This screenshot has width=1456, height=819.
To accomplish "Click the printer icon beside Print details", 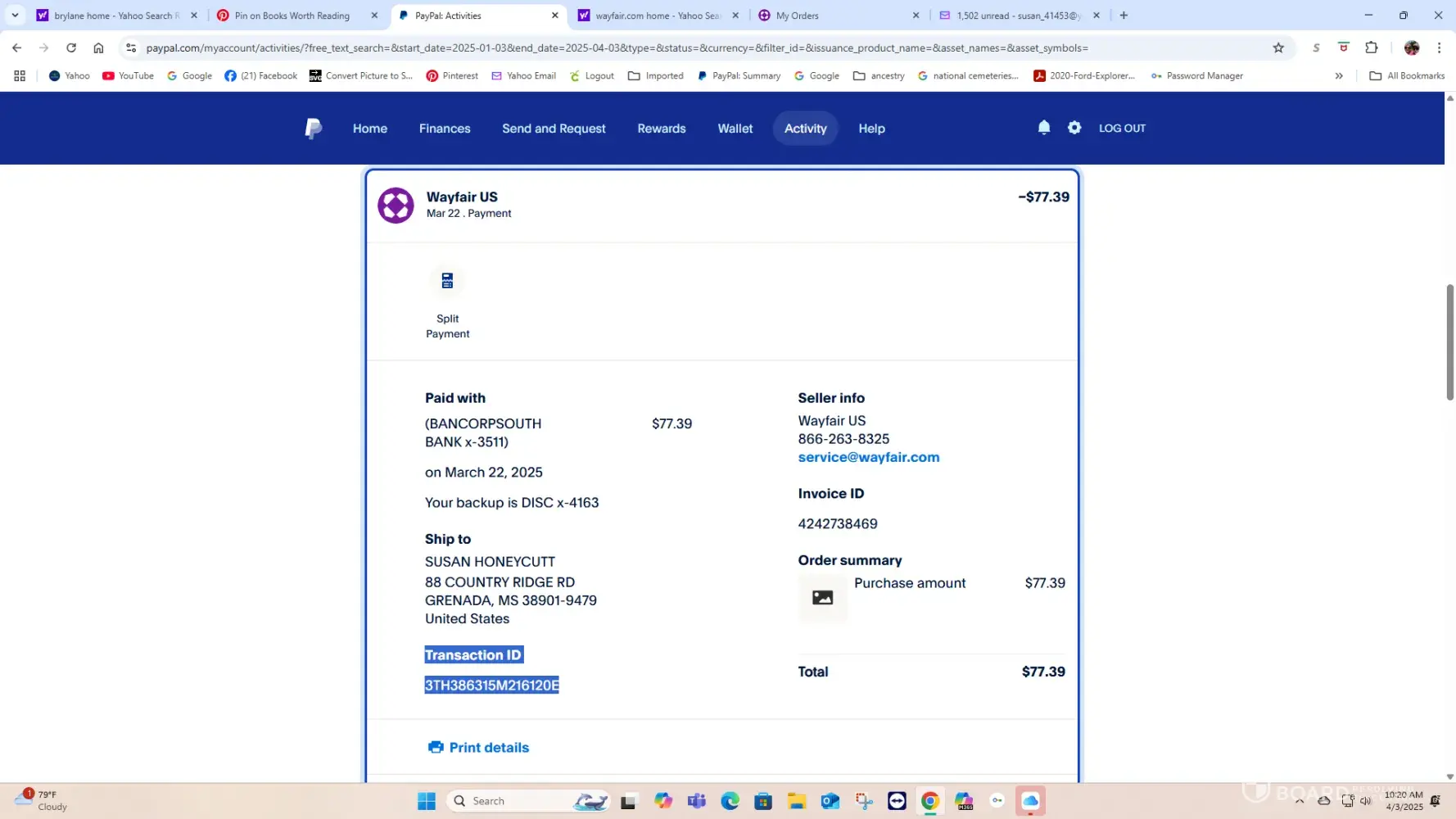I will click(x=436, y=747).
